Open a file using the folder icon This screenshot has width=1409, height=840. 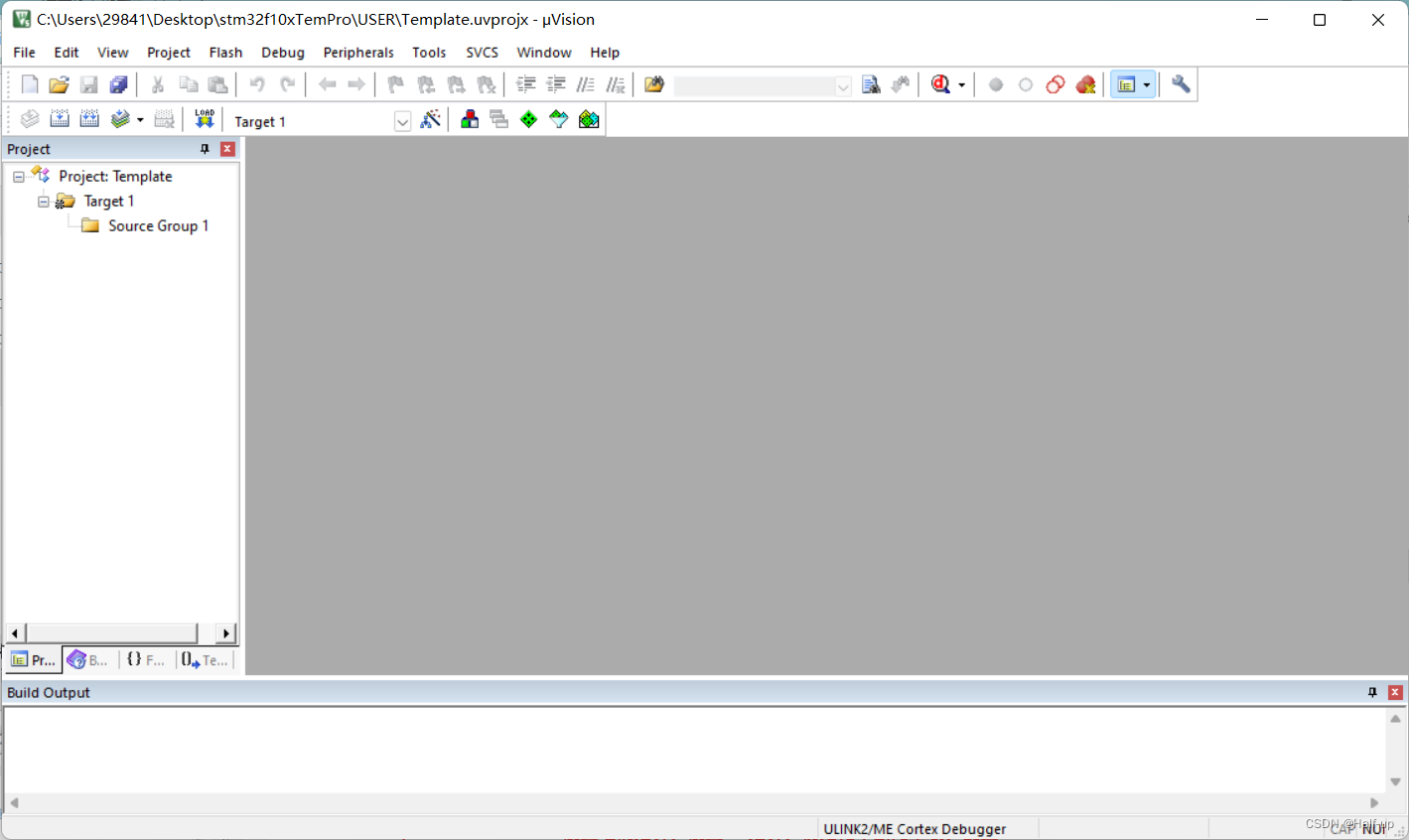pyautogui.click(x=59, y=84)
